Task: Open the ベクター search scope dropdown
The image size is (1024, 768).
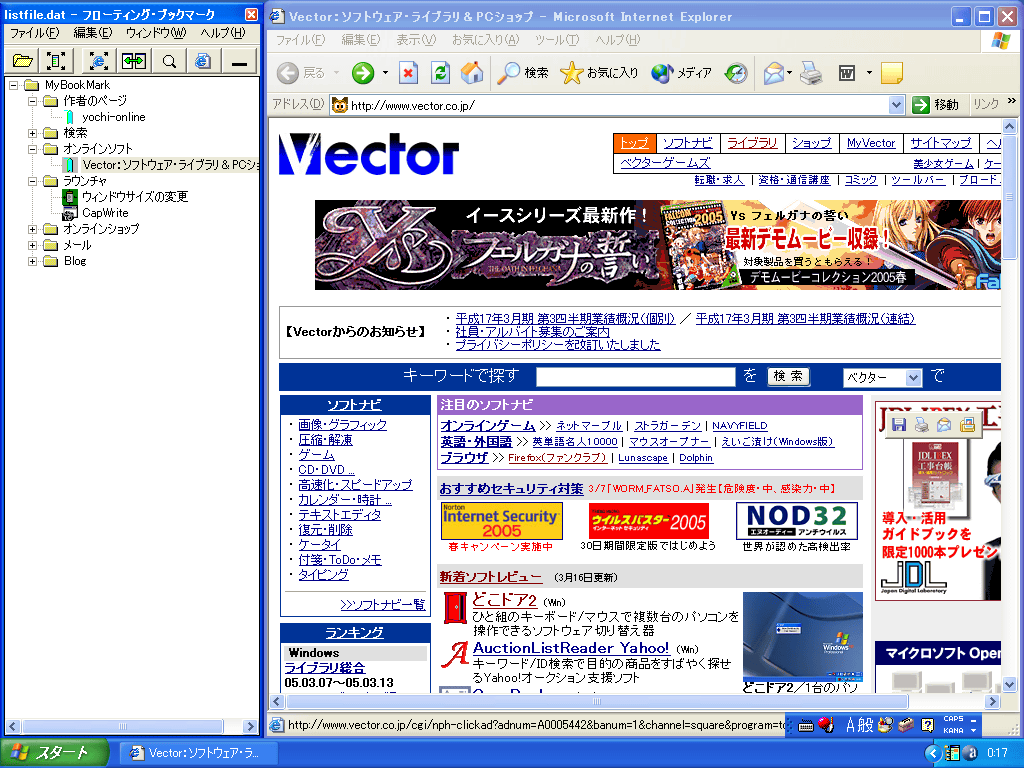Action: click(x=913, y=377)
